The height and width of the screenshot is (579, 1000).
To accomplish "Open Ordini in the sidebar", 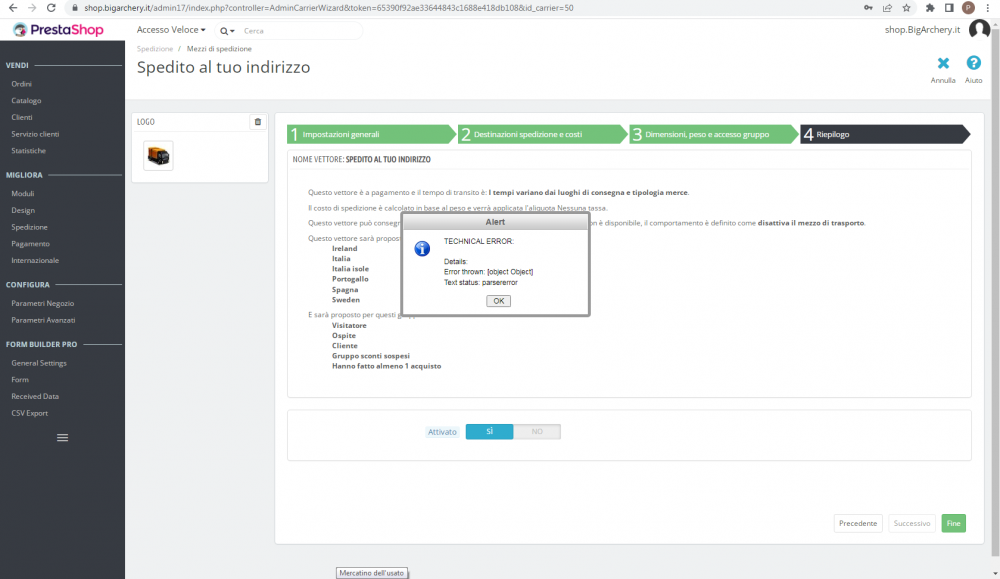I will point(21,84).
